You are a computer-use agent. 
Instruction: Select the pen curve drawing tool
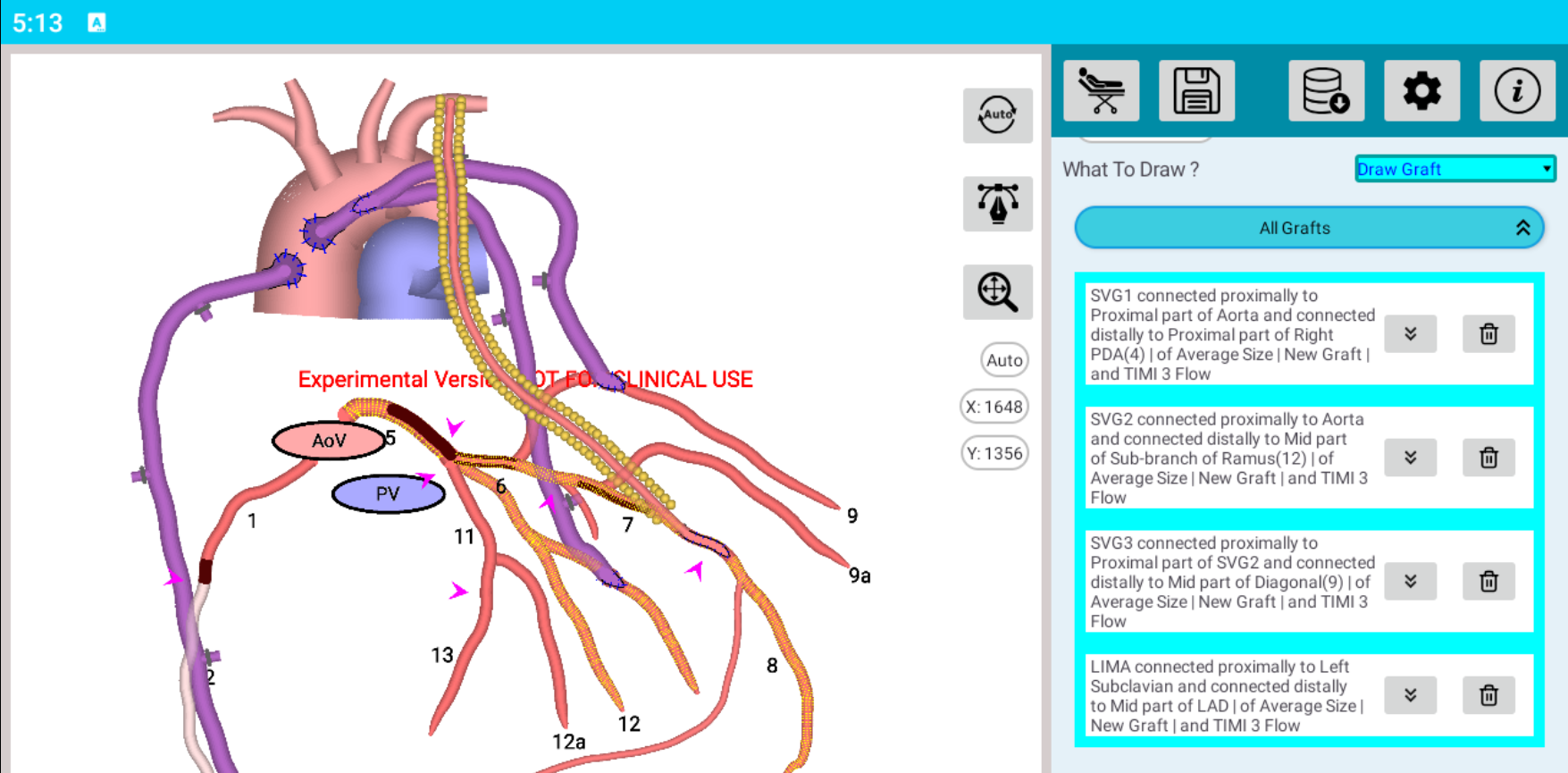(997, 204)
